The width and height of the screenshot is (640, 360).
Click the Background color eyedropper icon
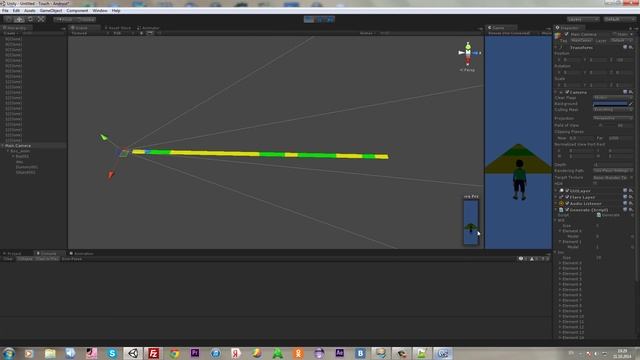click(x=631, y=104)
